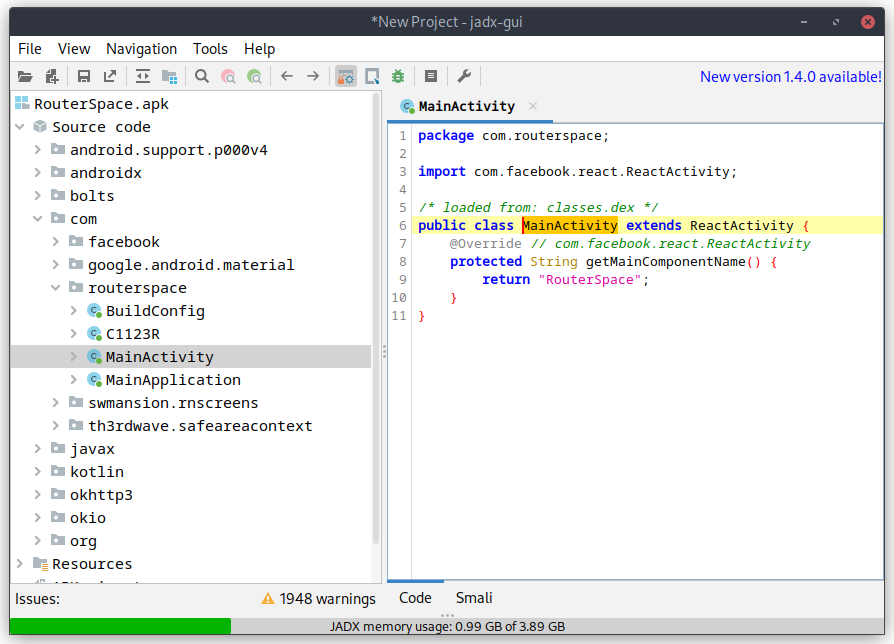Image resolution: width=894 pixels, height=644 pixels.
Task: Select MainApplication class in tree
Action: [173, 380]
